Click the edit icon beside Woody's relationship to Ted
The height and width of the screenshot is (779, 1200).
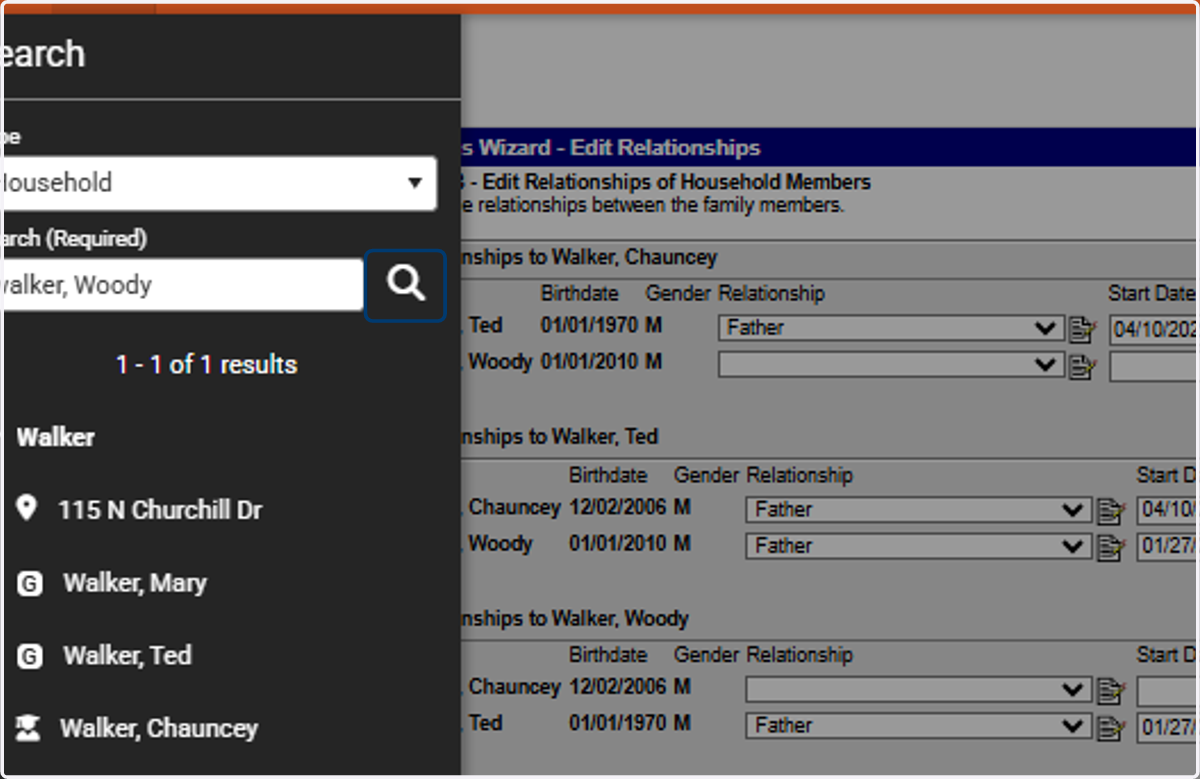pyautogui.click(x=1109, y=549)
